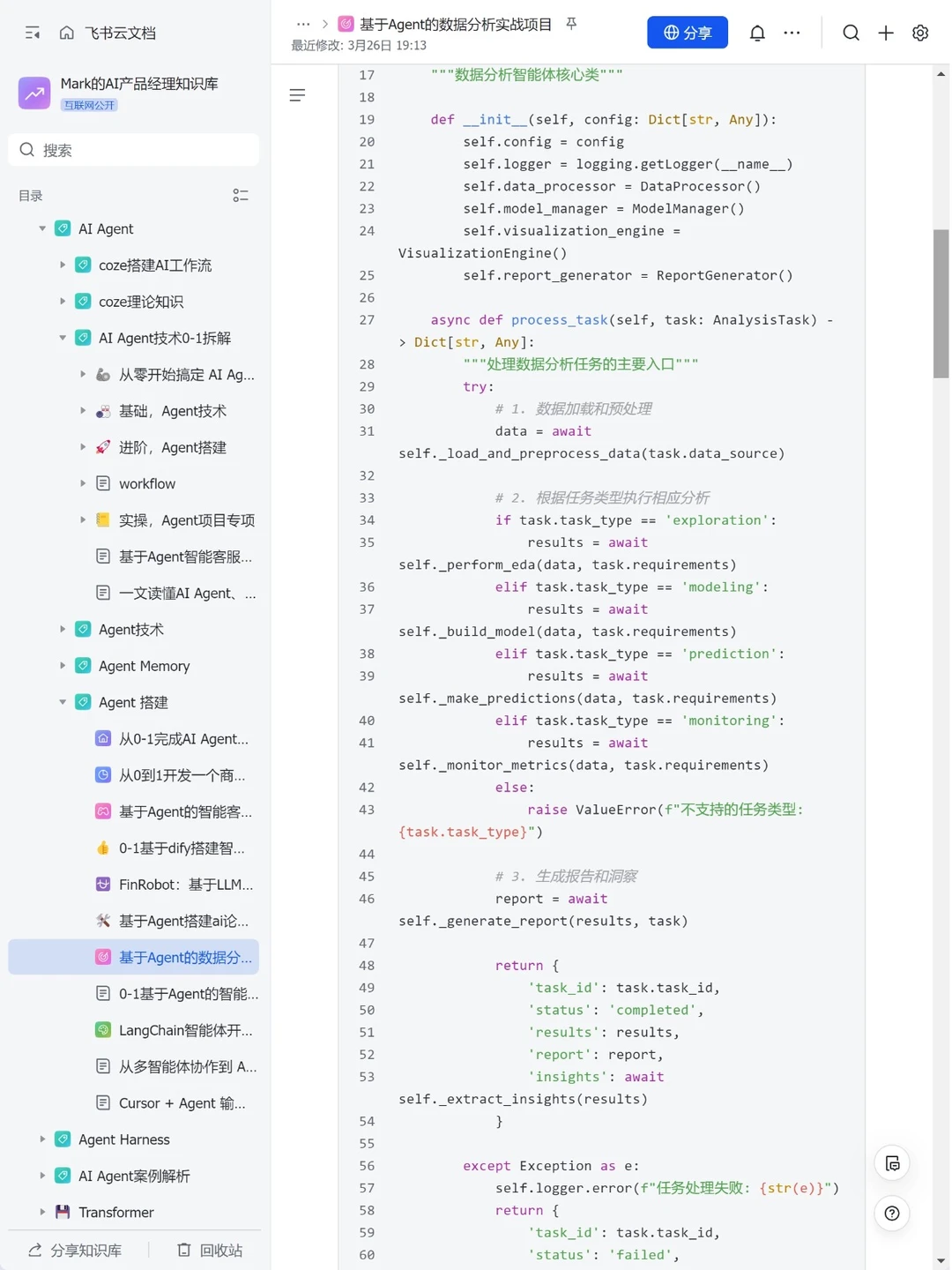
Task: Open the breadcrumb ellipsis in the title bar
Action: (x=303, y=24)
